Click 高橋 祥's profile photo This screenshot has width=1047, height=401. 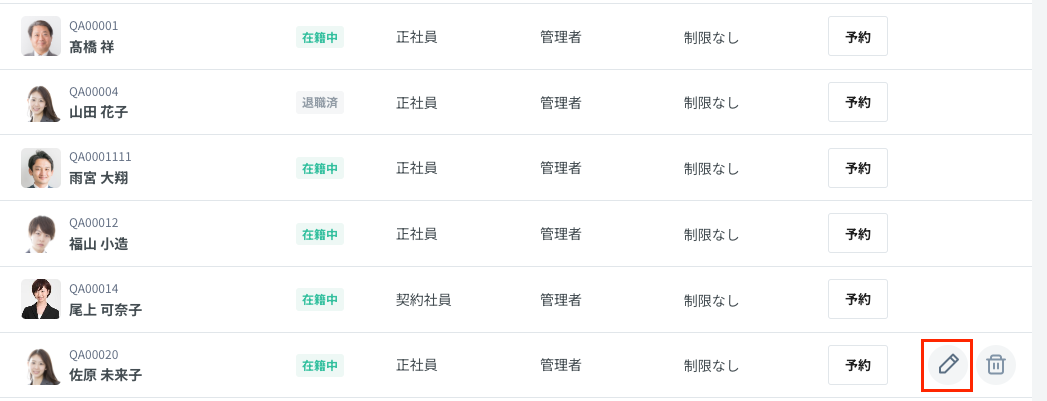[41, 37]
